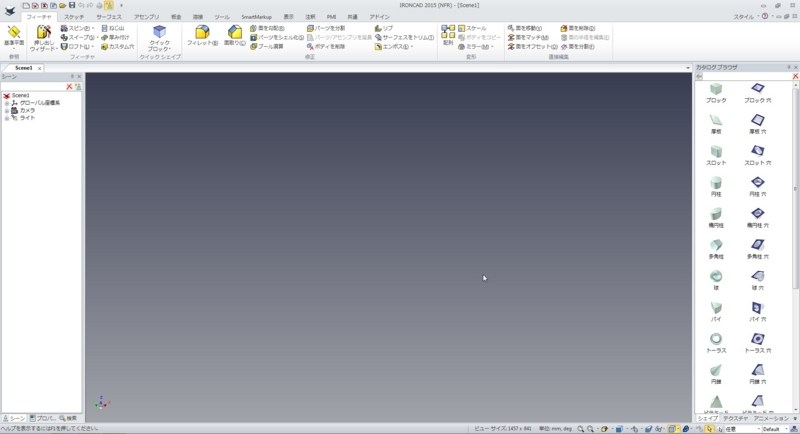Image resolution: width=800 pixels, height=434 pixels.
Task: Select the リブ rib tool
Action: (384, 28)
